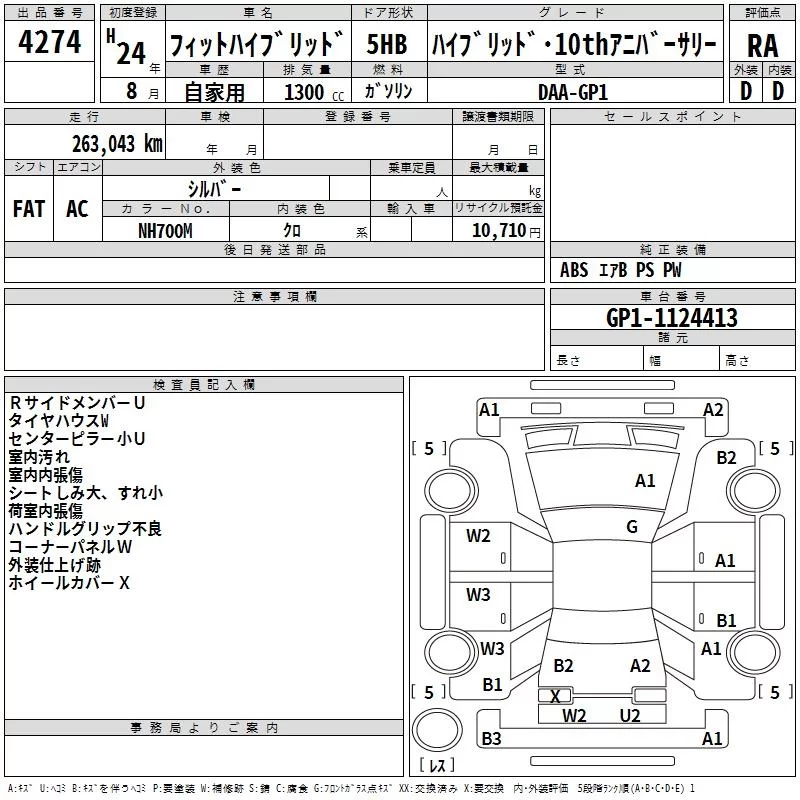
Task: Click inspector note 荷室内張傷
Action: tap(45, 511)
